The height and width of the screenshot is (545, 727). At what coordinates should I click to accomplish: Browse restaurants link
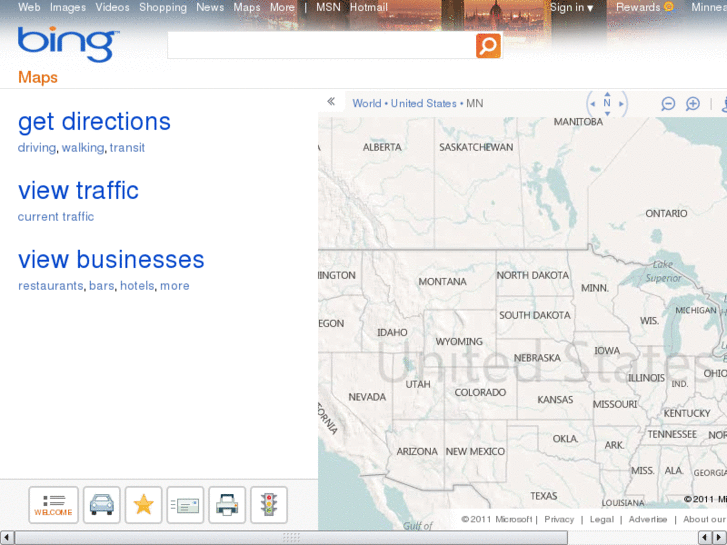(x=51, y=286)
